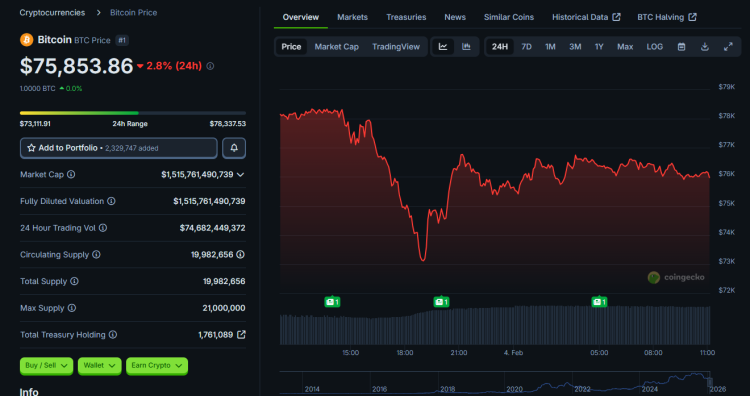This screenshot has height=396, width=750.
Task: Click info icon beside Circulating Supply label
Action: [96, 255]
